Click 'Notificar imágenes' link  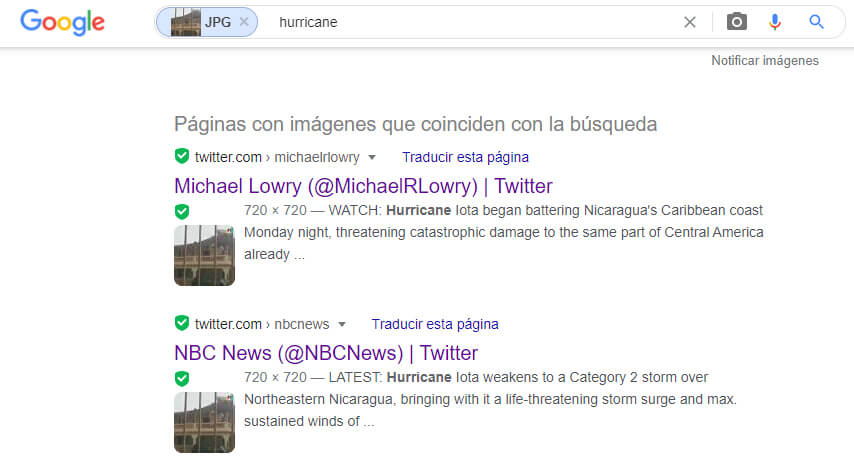click(x=765, y=60)
